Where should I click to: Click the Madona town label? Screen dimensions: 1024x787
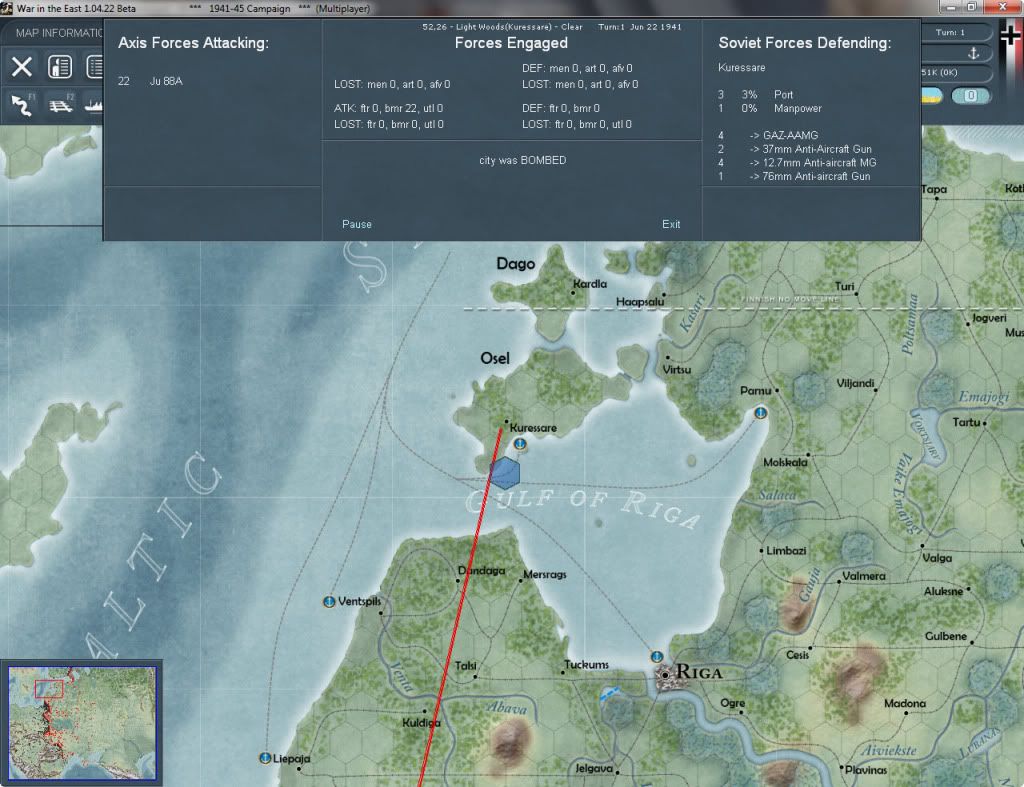904,703
